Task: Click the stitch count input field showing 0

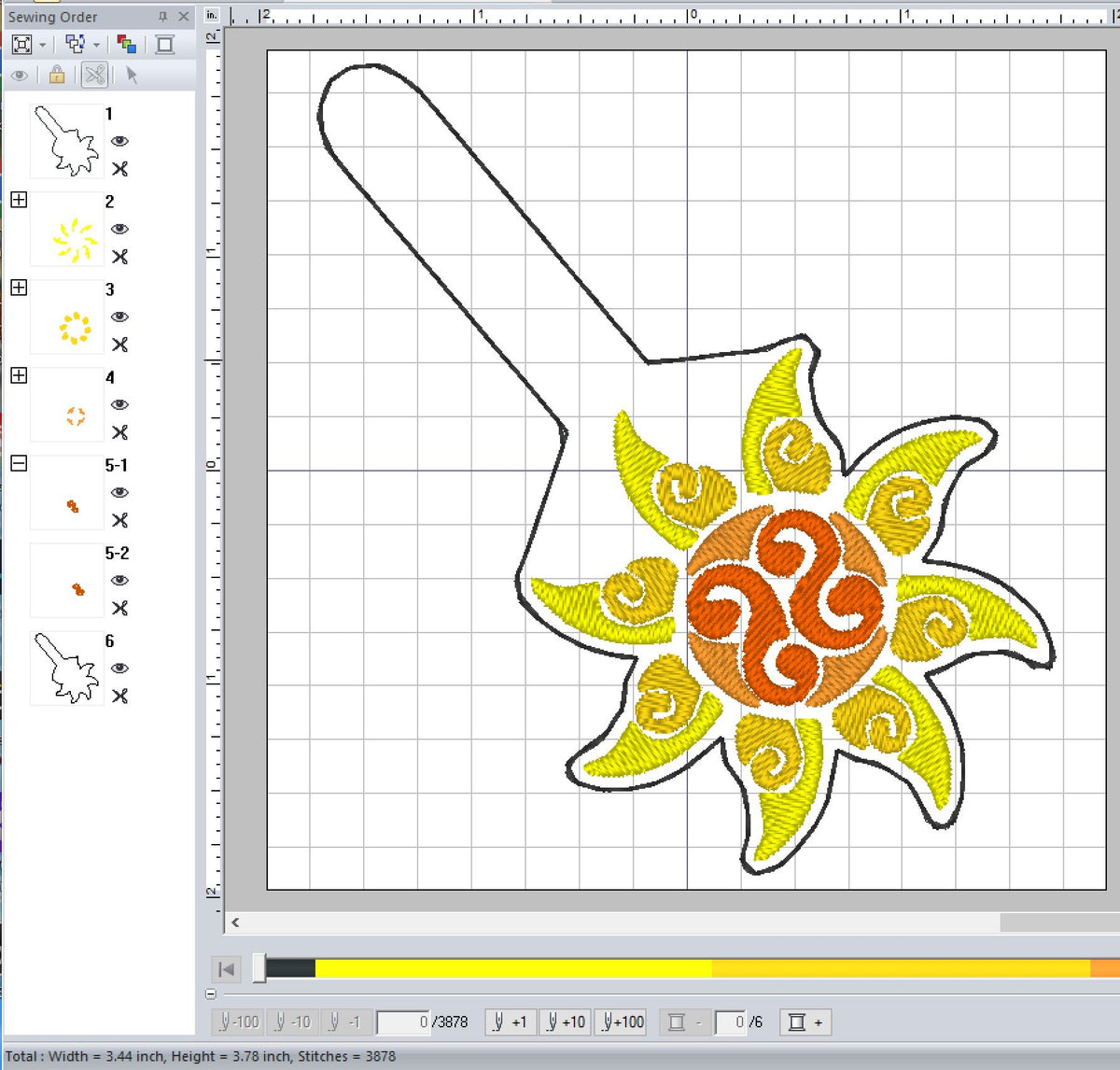Action: point(404,1021)
